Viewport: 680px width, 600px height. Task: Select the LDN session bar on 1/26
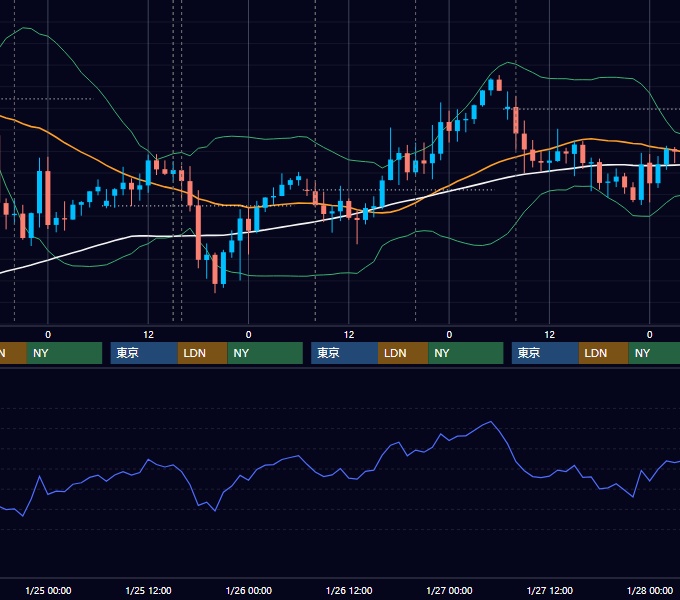point(403,353)
